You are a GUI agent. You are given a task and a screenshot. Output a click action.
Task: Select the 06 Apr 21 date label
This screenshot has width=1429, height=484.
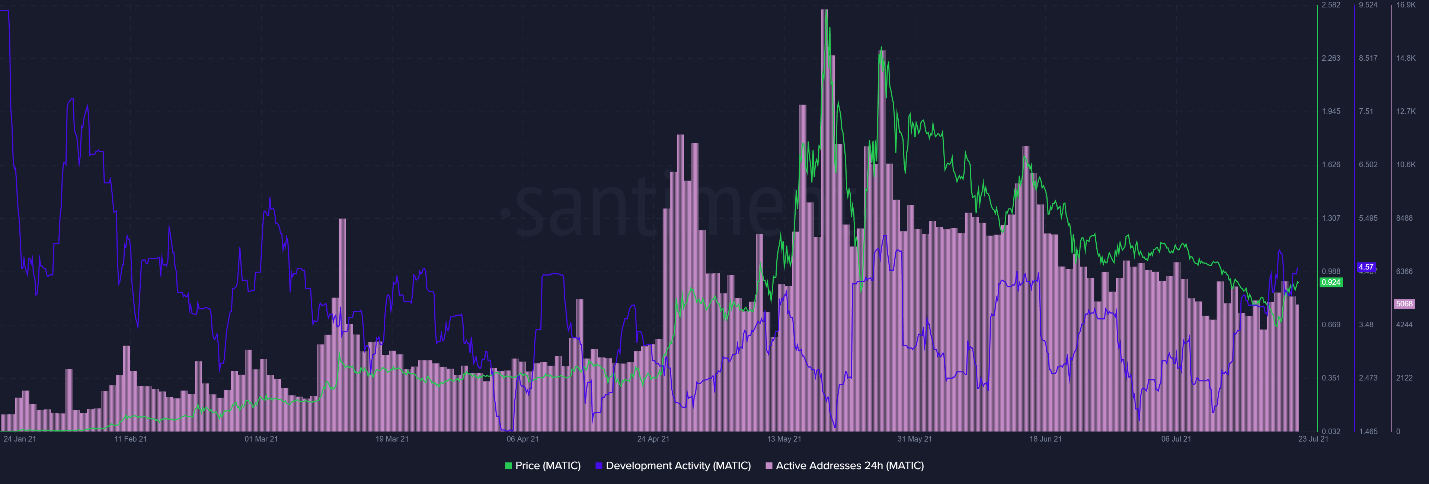tap(523, 438)
